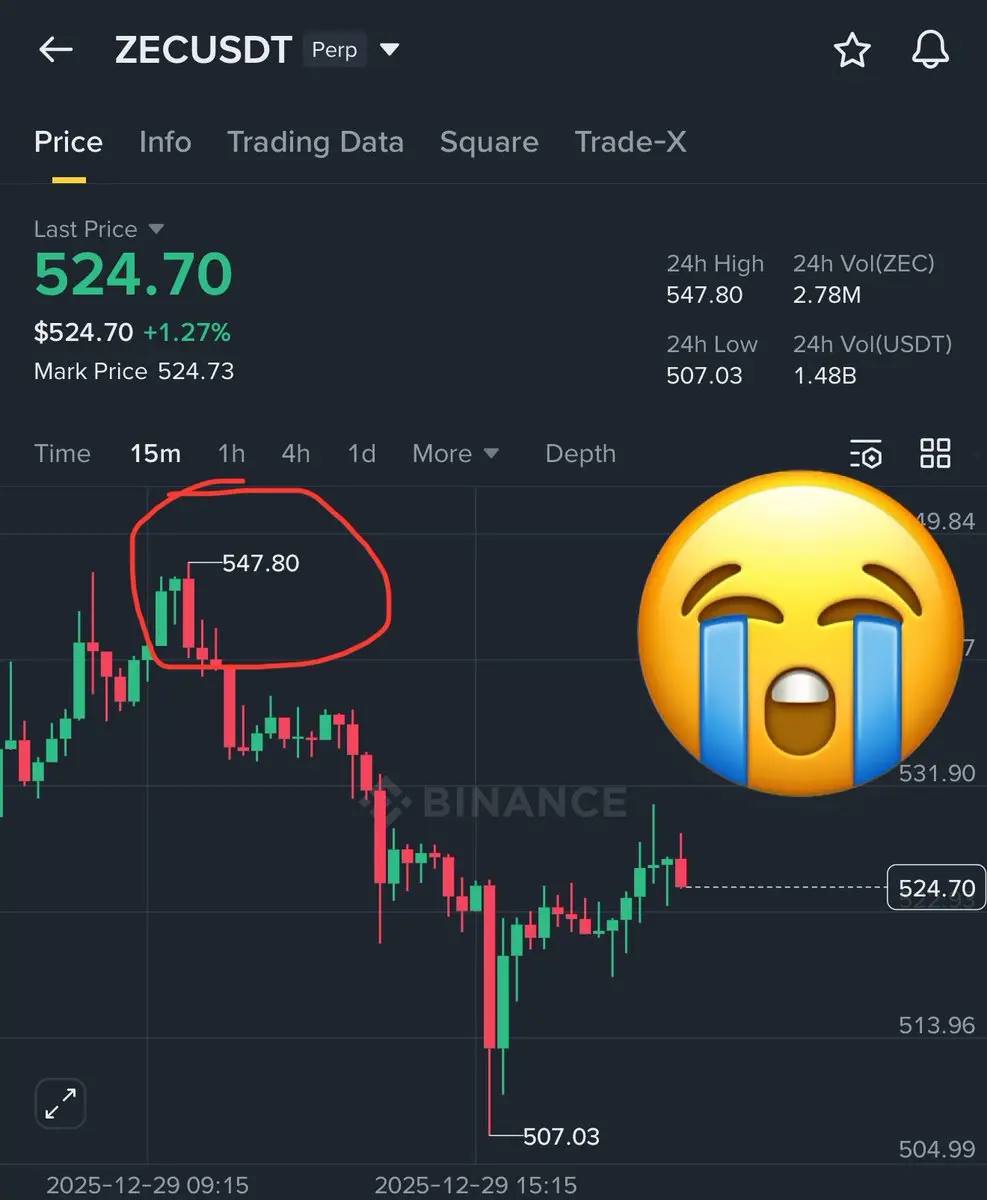Select the 15m interval
This screenshot has height=1200, width=987.
155,454
